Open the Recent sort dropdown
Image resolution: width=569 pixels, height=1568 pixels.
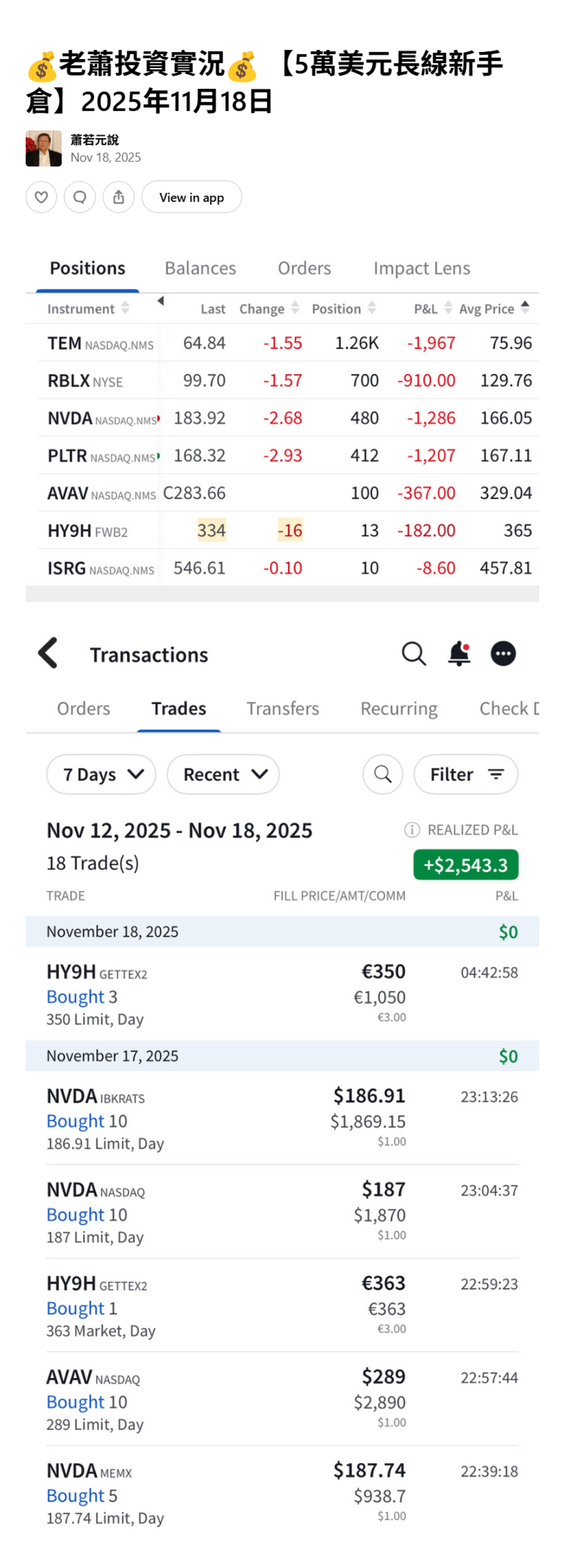[x=223, y=774]
